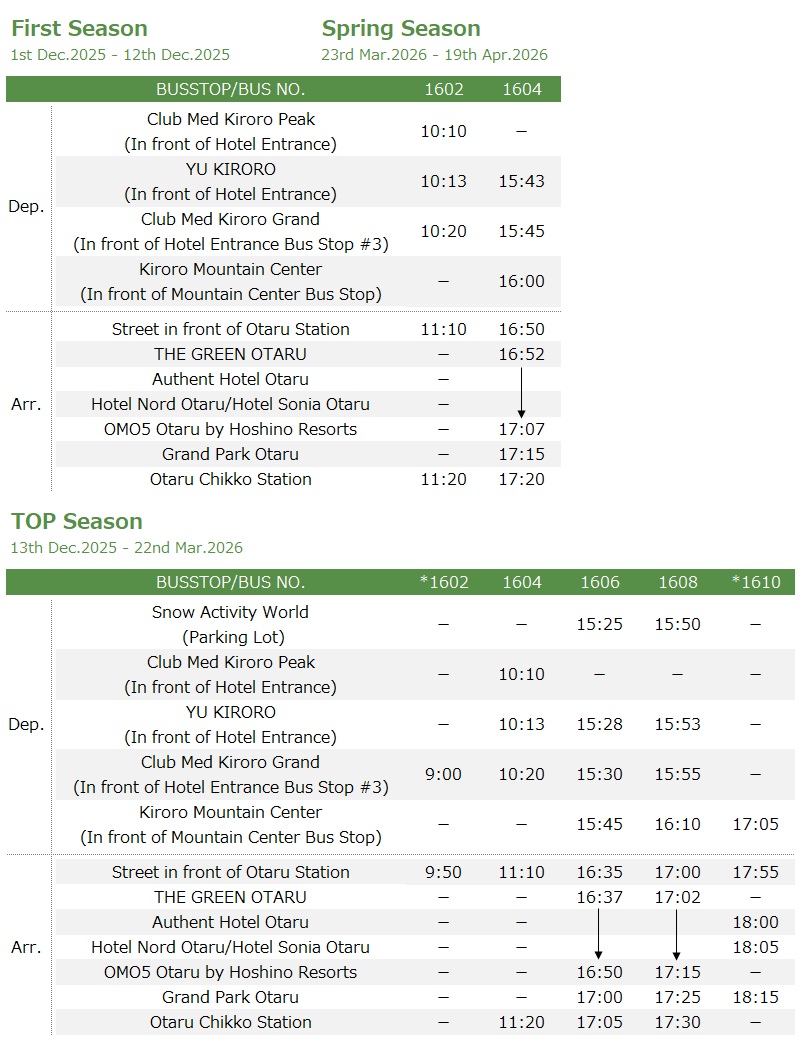Click the bus number 1608 column header
The width and height of the screenshot is (801, 1045).
(677, 582)
